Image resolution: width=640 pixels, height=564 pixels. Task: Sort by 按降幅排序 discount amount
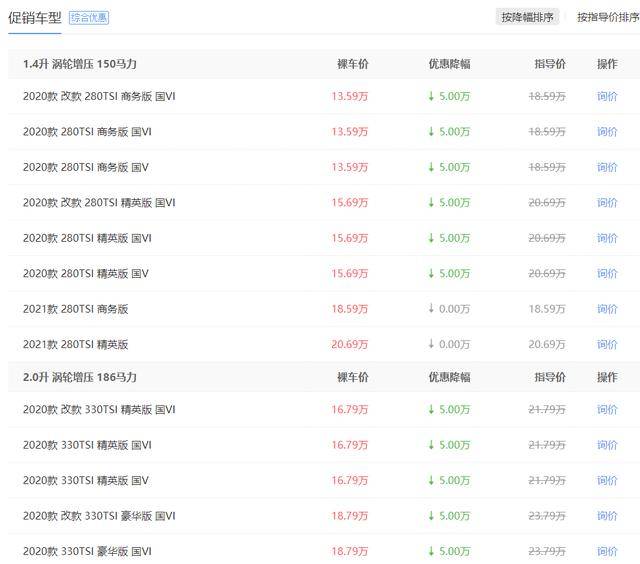pyautogui.click(x=527, y=17)
